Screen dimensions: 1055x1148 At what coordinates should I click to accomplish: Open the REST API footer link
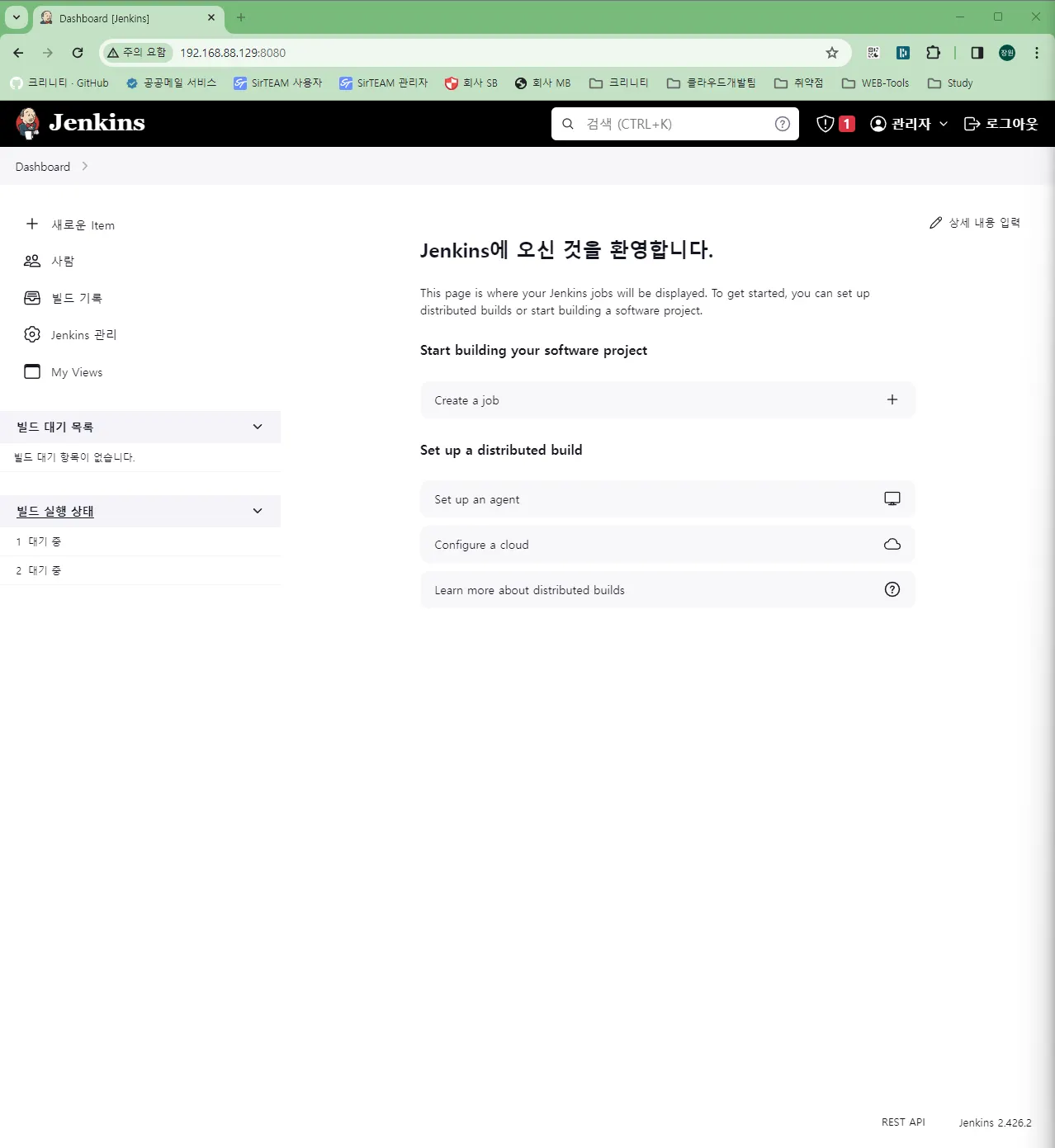(903, 1122)
